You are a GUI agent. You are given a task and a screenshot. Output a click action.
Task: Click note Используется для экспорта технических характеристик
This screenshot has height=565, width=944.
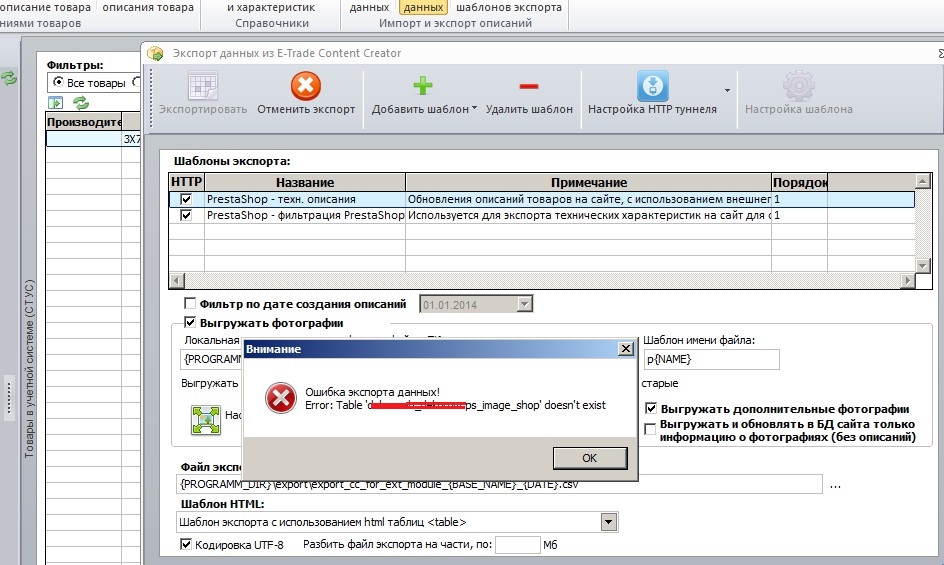589,215
